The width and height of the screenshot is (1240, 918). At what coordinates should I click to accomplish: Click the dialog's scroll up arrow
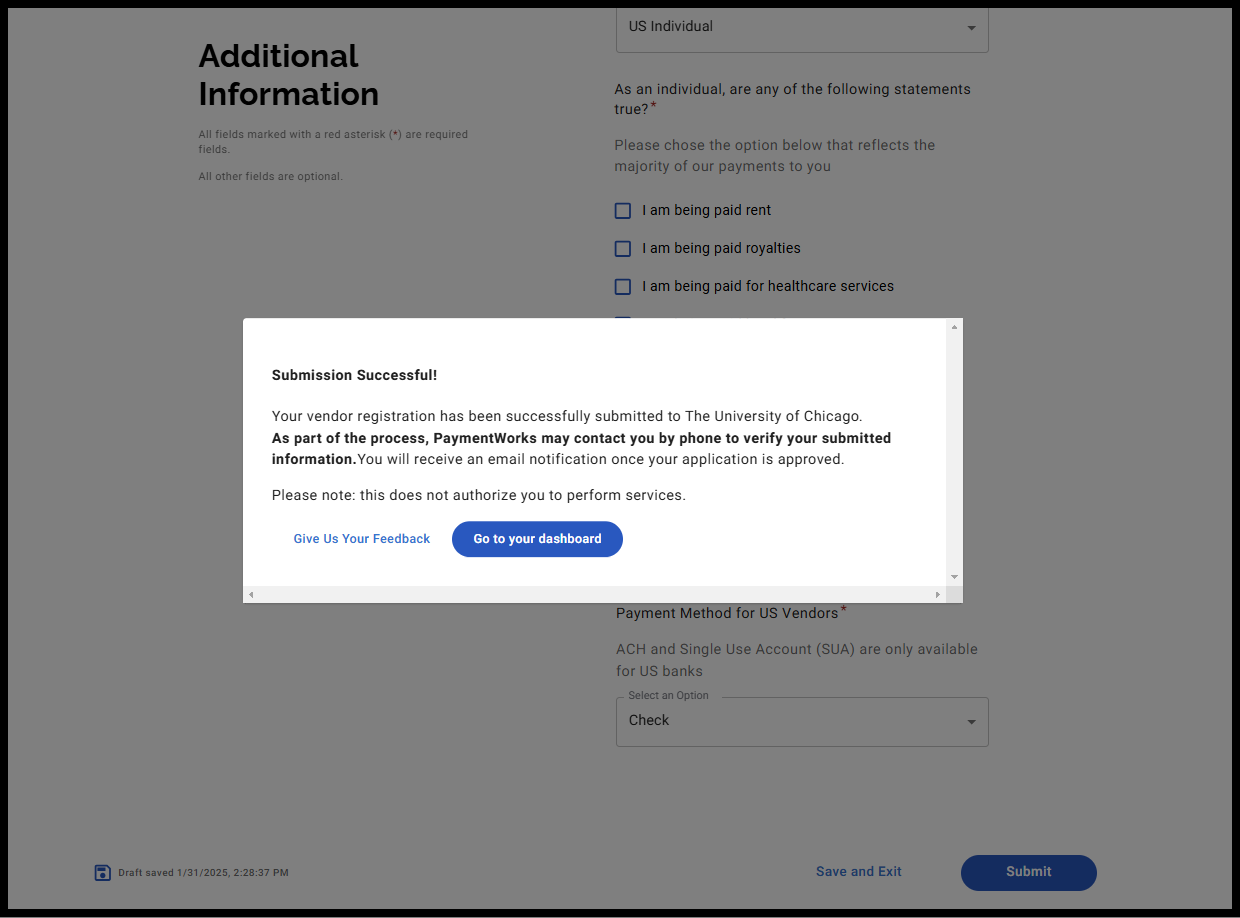point(954,327)
